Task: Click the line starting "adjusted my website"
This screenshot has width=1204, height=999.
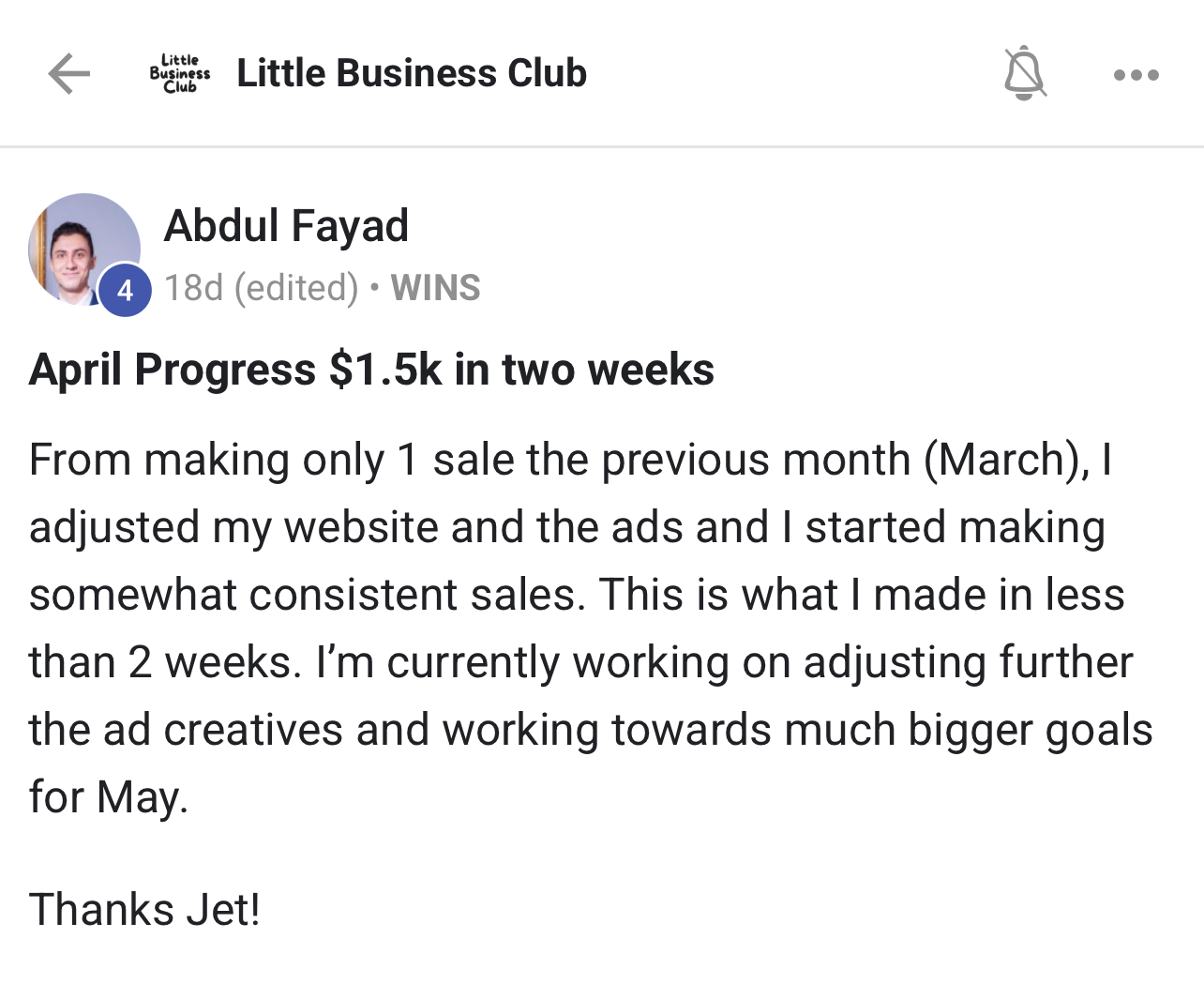Action: coord(566,527)
